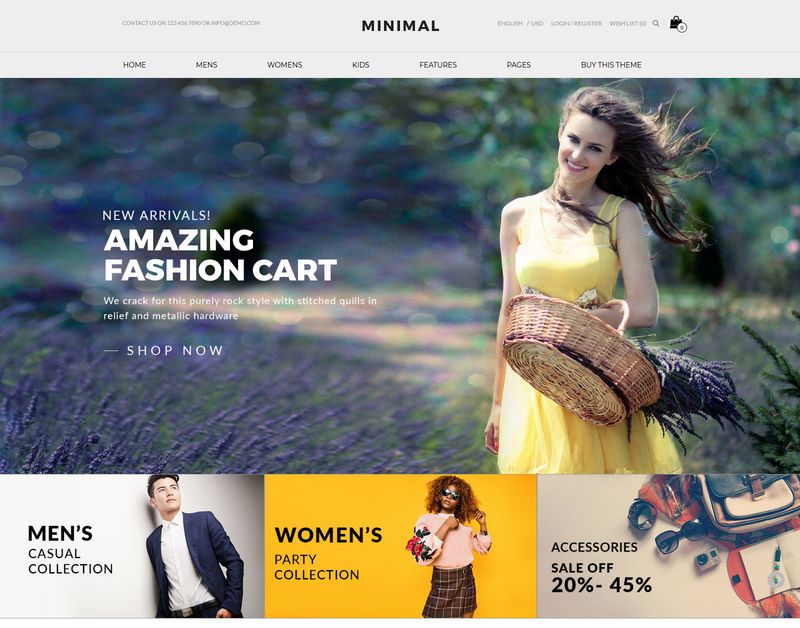The width and height of the screenshot is (800, 628).
Task: Open the PAGES menu item
Action: (518, 65)
